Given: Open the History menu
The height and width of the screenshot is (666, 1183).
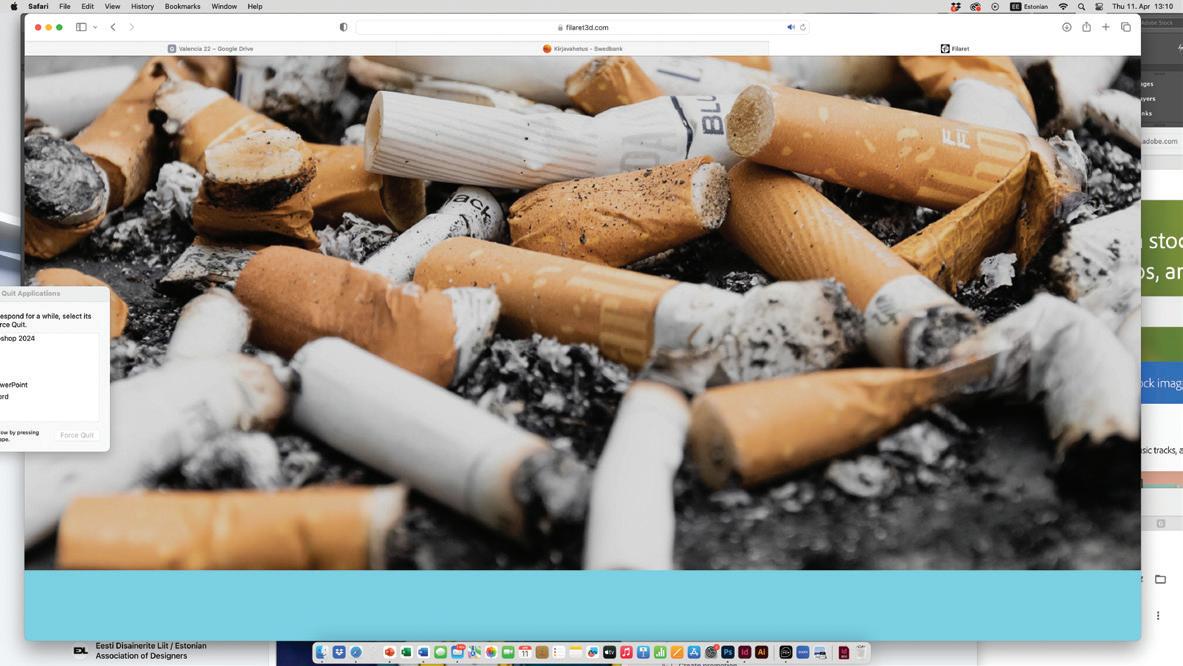Looking at the screenshot, I should [142, 6].
